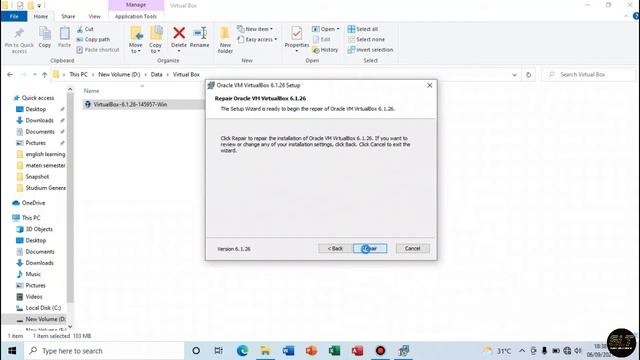Go back with the navigation back arrow
The height and width of the screenshot is (360, 640).
pyautogui.click(x=10, y=75)
